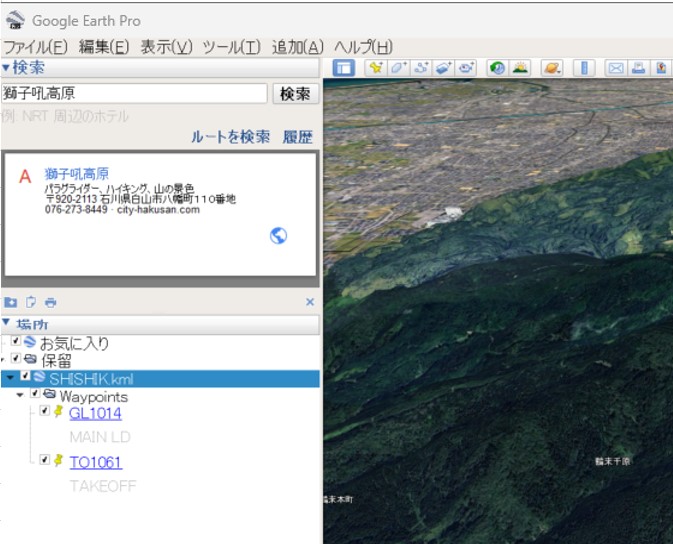The width and height of the screenshot is (673, 544).
Task: Select the Add Polygon tool
Action: coord(398,69)
